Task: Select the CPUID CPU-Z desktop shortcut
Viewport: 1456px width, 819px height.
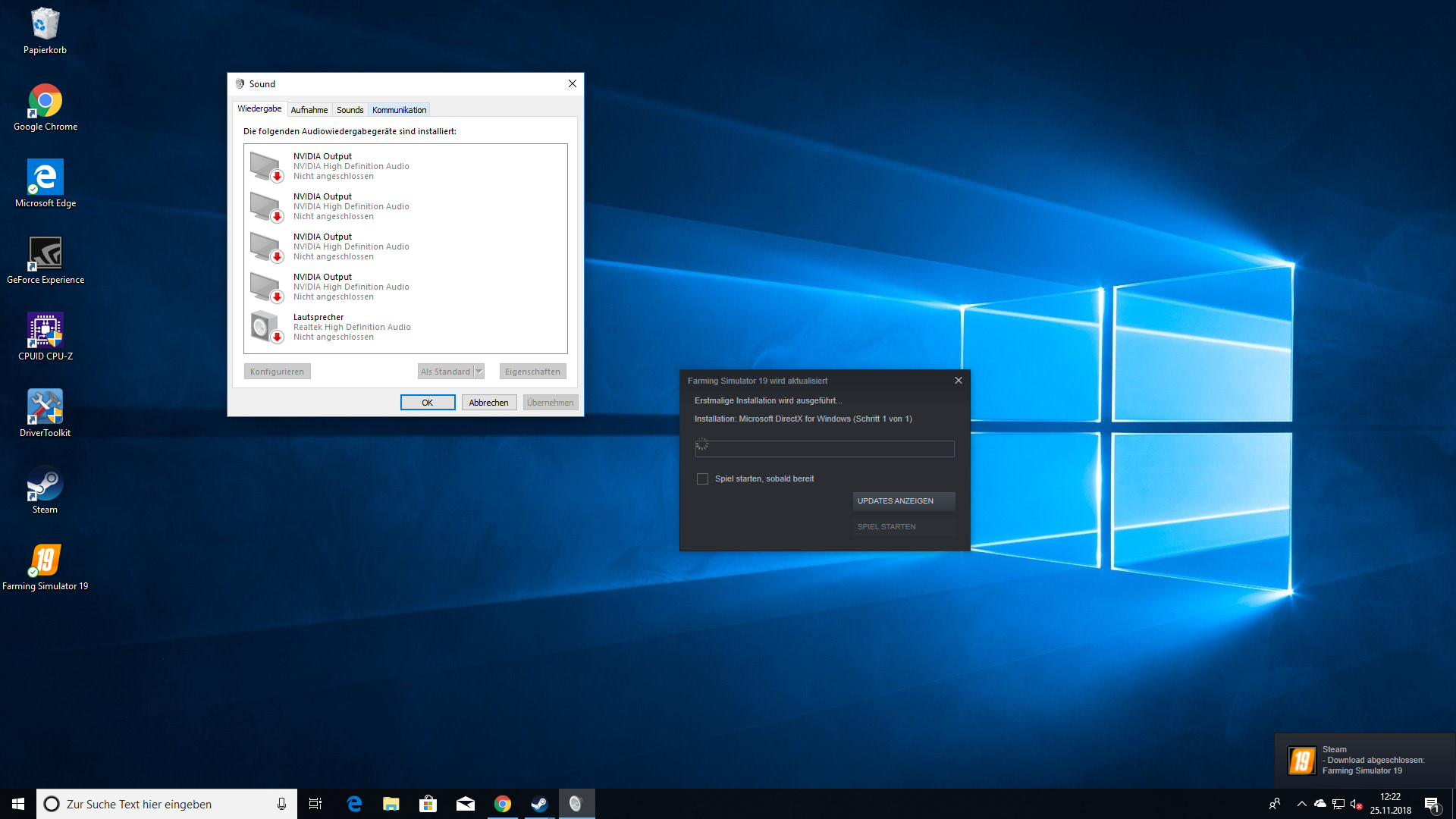Action: 45,337
